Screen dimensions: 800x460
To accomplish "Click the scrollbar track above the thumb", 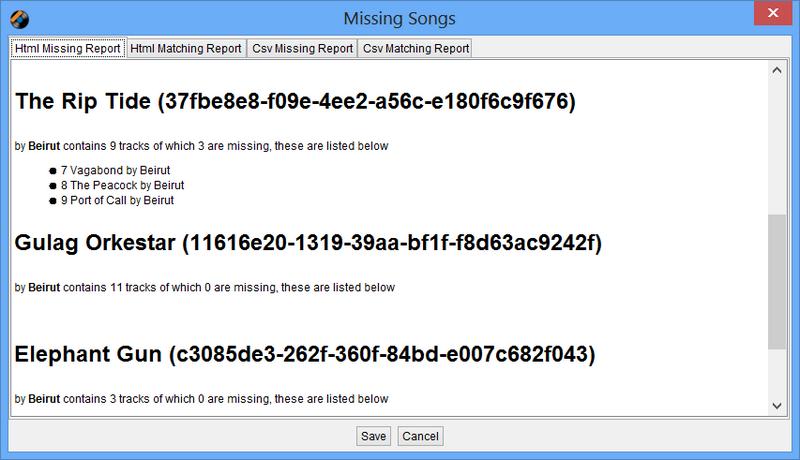I will coord(777,147).
